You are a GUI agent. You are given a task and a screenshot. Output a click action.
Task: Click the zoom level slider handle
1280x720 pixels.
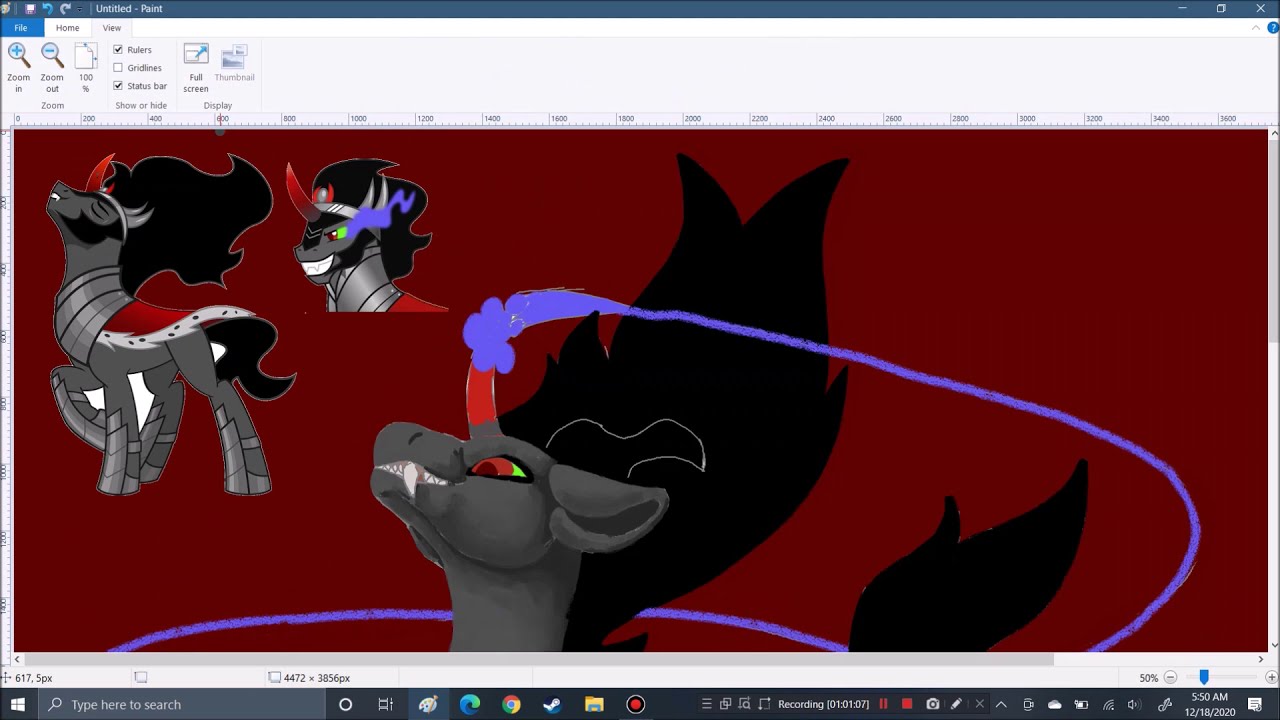click(x=1204, y=678)
